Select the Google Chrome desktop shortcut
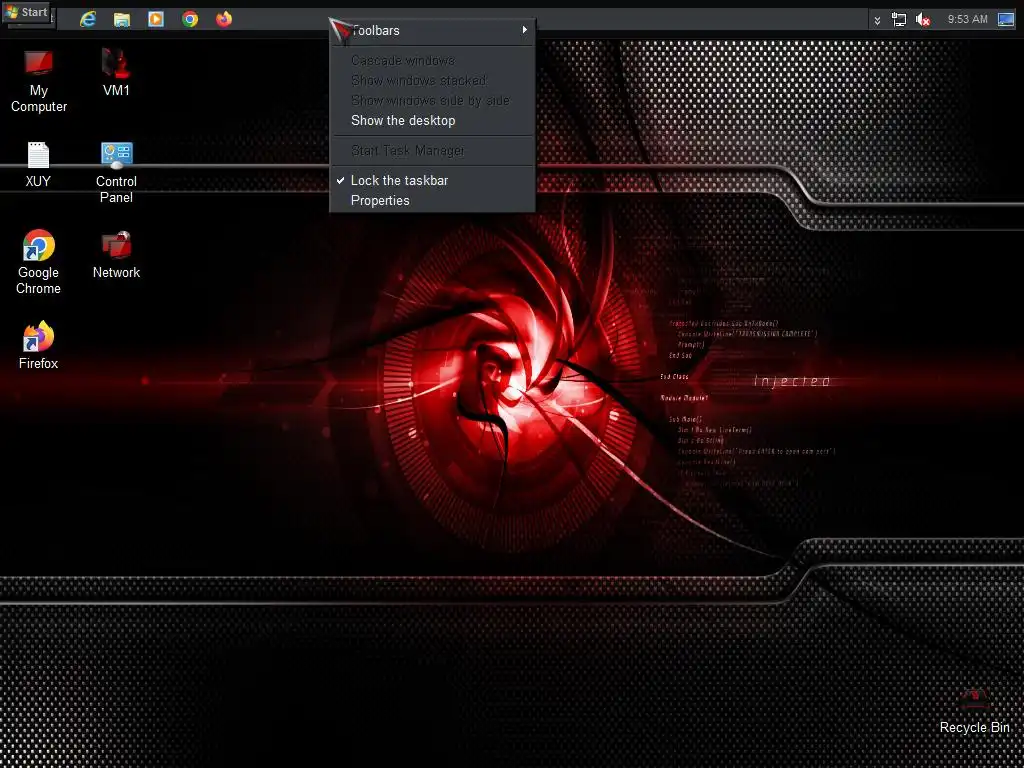The width and height of the screenshot is (1024, 768). (x=39, y=262)
